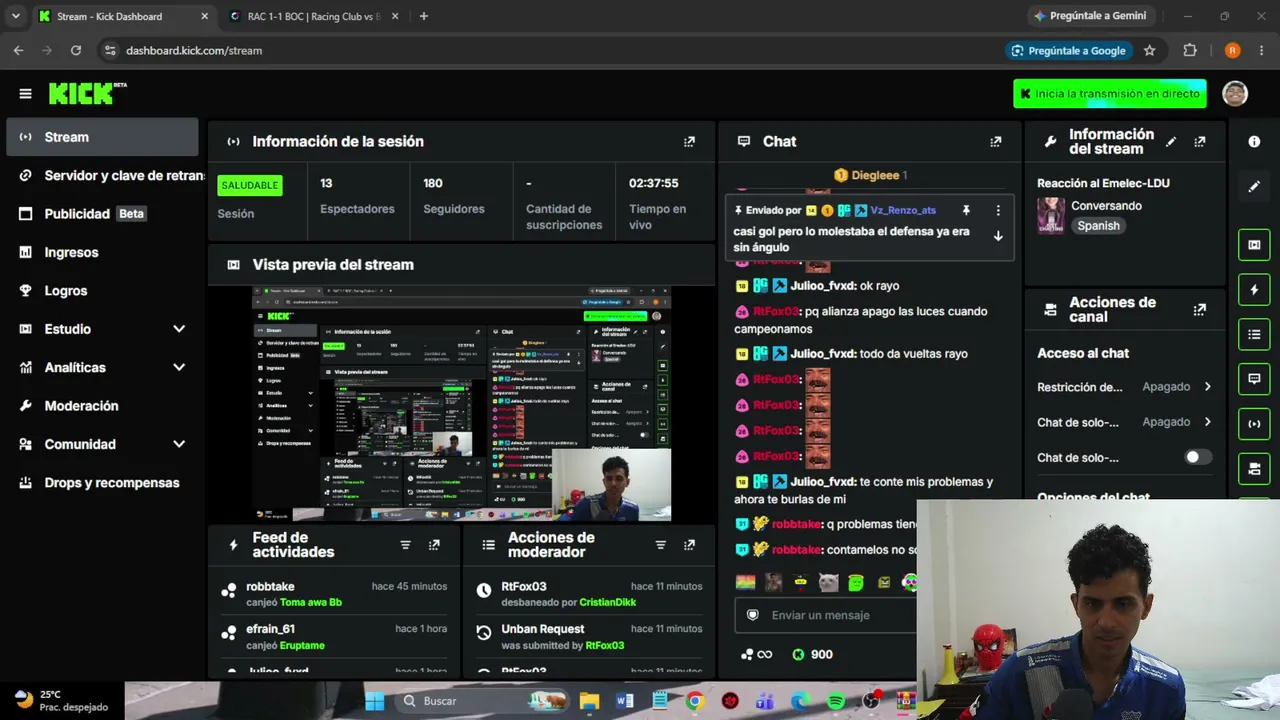This screenshot has height=720, width=1280.
Task: Click the pencil edit icon in right sidebar
Action: point(1254,186)
